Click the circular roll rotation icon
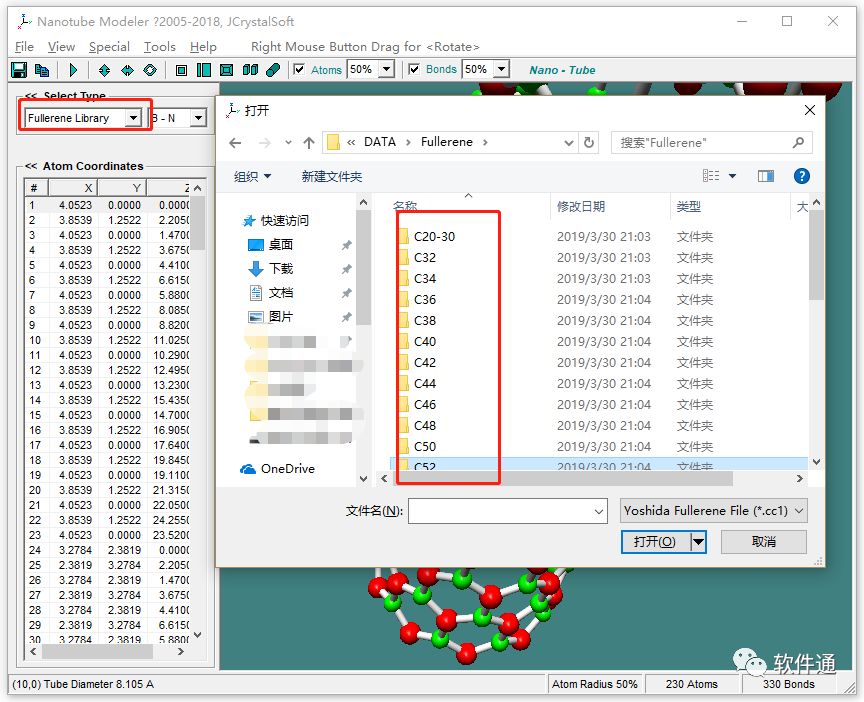Viewport: 864px width, 702px height. 150,70
